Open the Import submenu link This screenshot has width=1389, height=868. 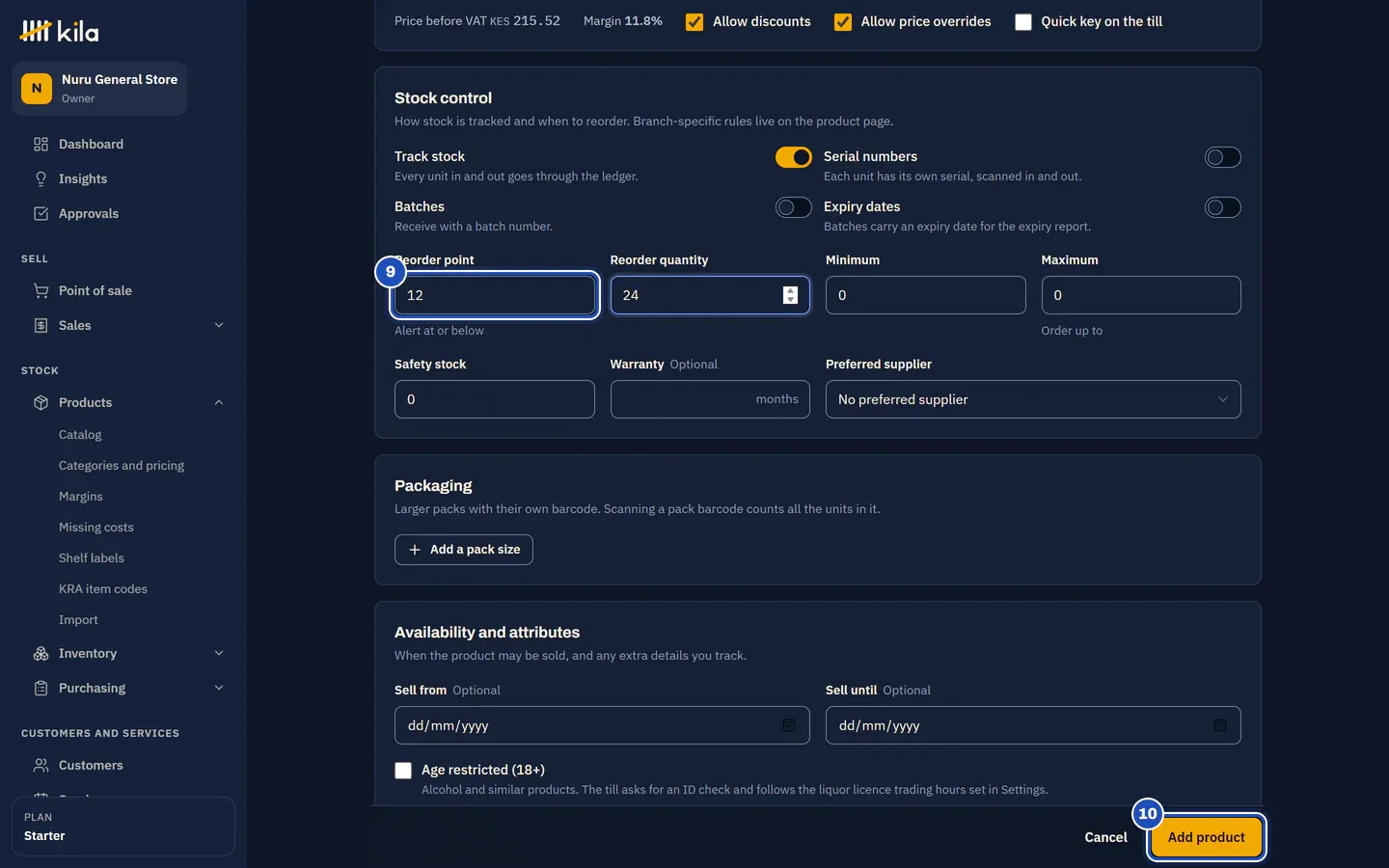tap(78, 620)
